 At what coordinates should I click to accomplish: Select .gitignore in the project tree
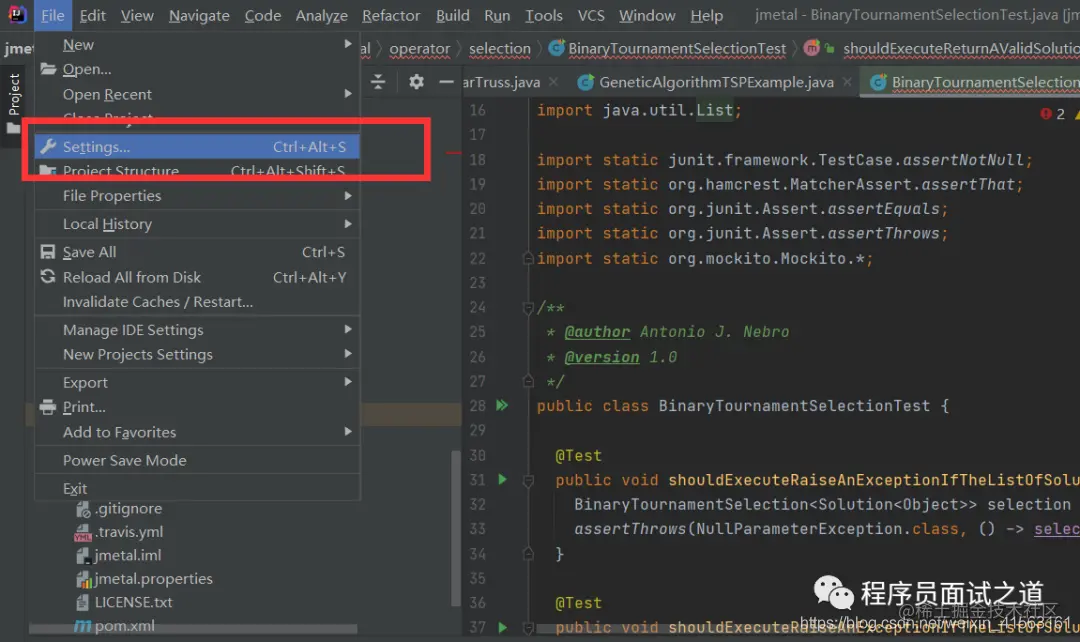[x=119, y=509]
